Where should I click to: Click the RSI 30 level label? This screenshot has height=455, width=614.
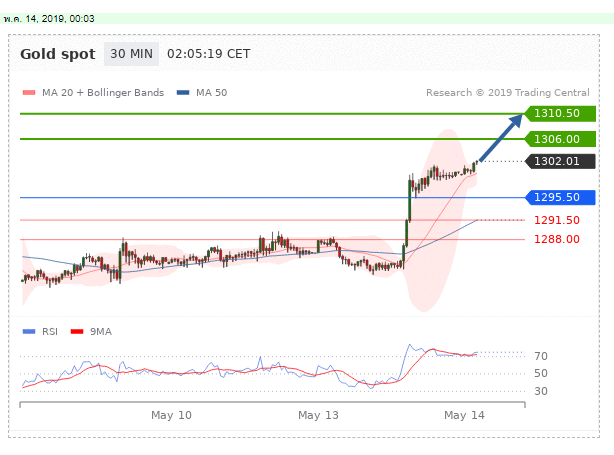point(541,391)
